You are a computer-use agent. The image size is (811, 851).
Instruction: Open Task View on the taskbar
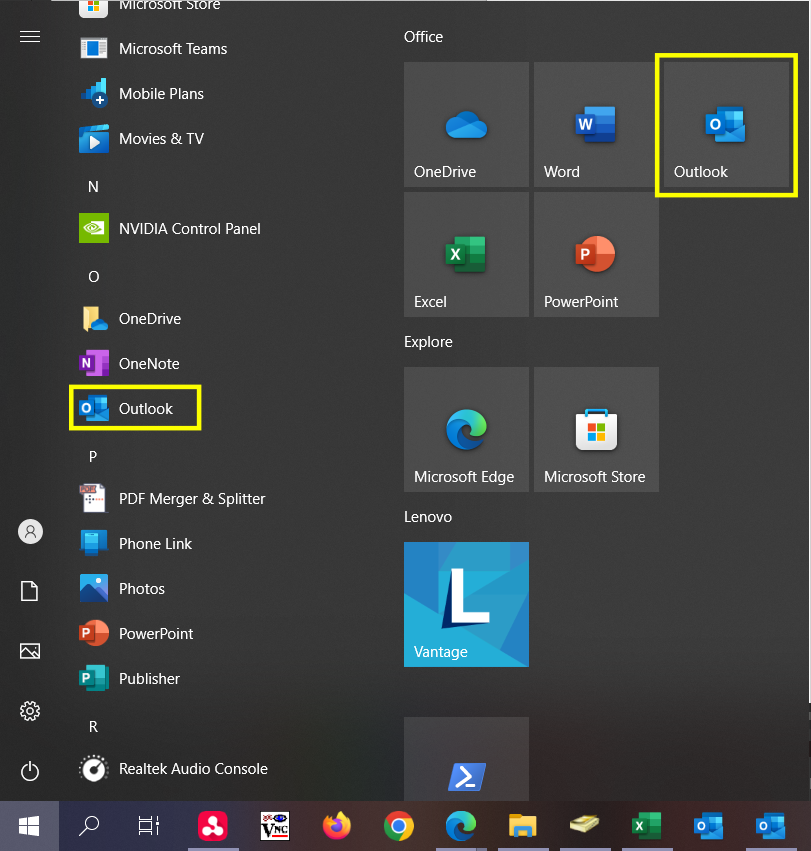[149, 826]
